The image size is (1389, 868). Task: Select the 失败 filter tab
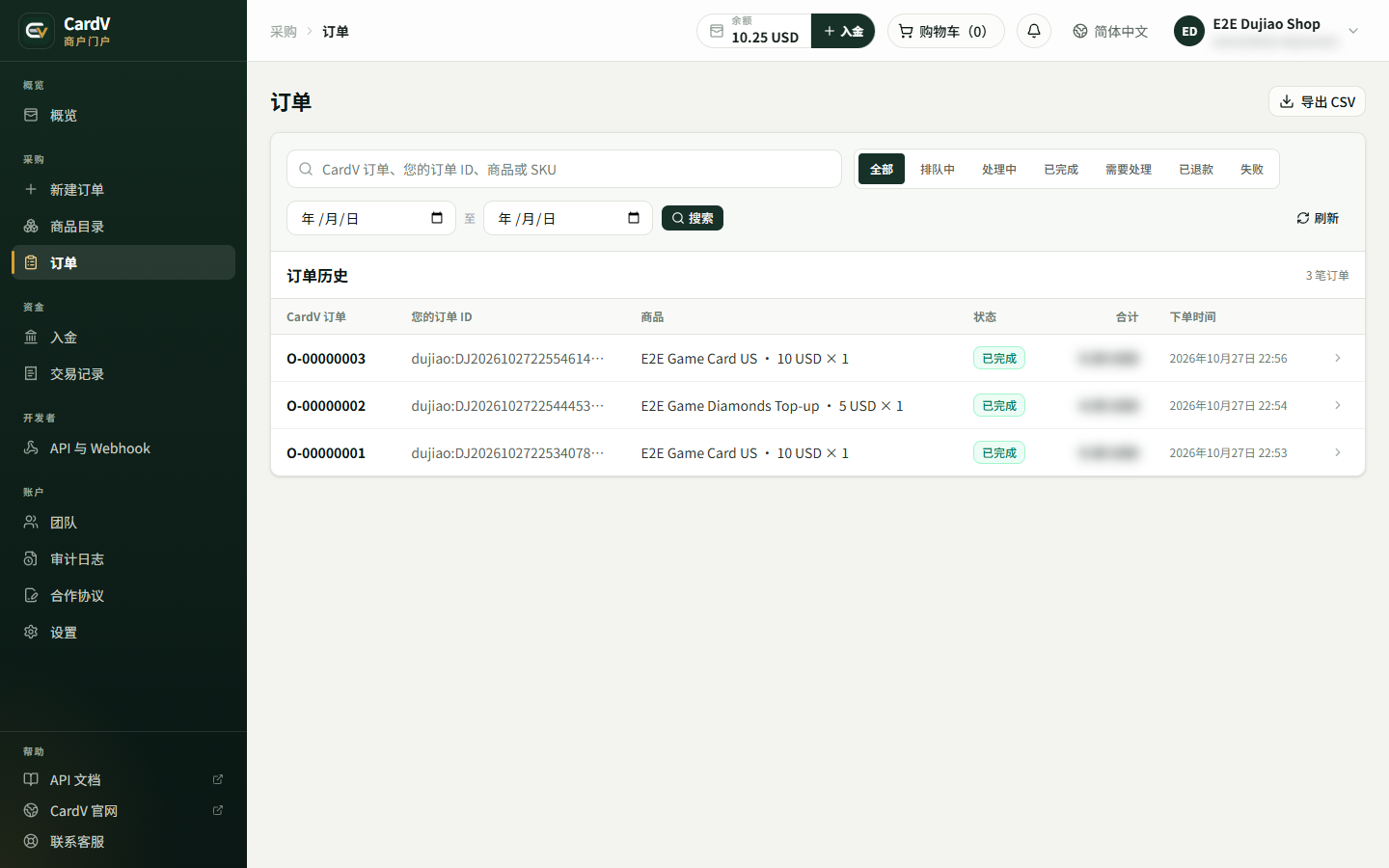(x=1252, y=169)
